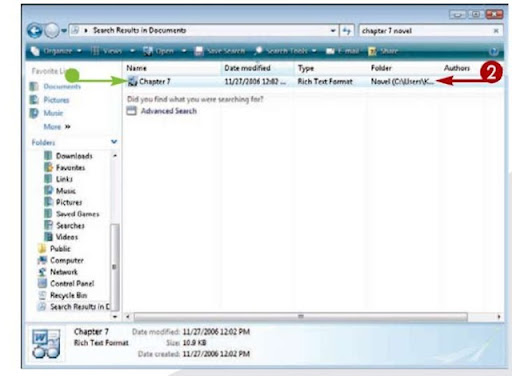Click the Advanced Search link
This screenshot has width=512, height=376.
coord(169,111)
